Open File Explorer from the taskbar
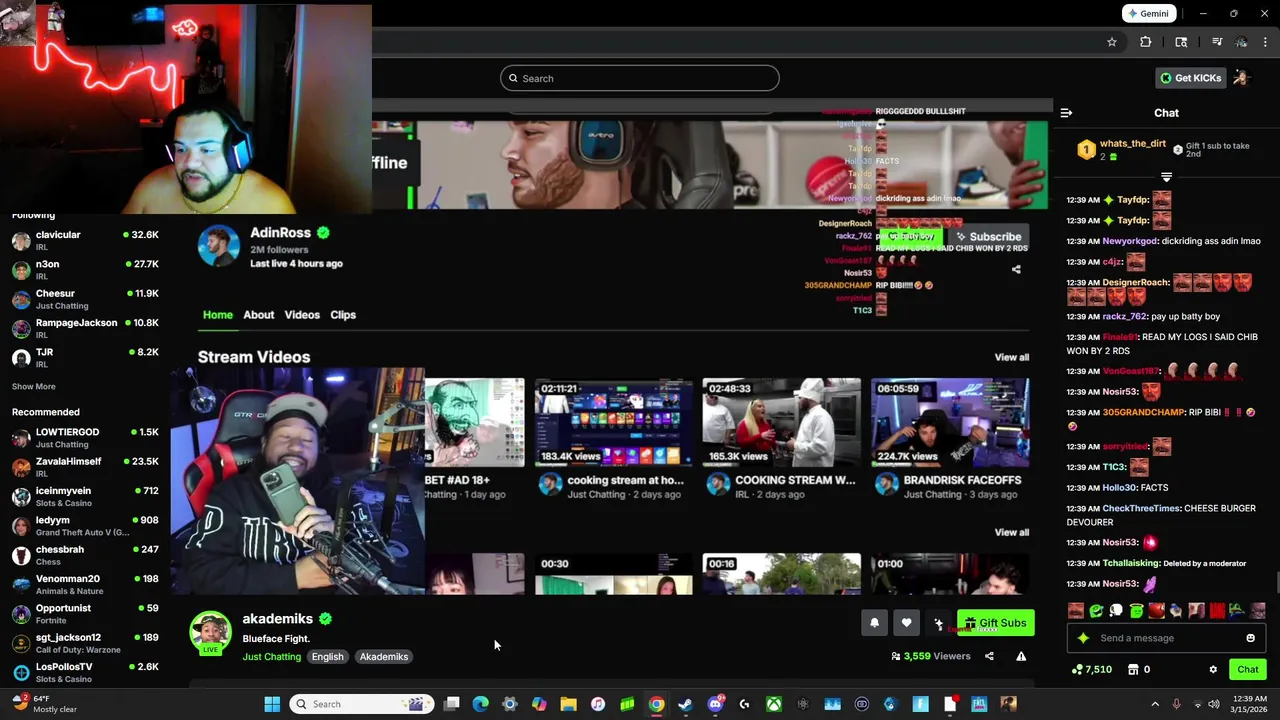1280x720 pixels. pyautogui.click(x=568, y=704)
